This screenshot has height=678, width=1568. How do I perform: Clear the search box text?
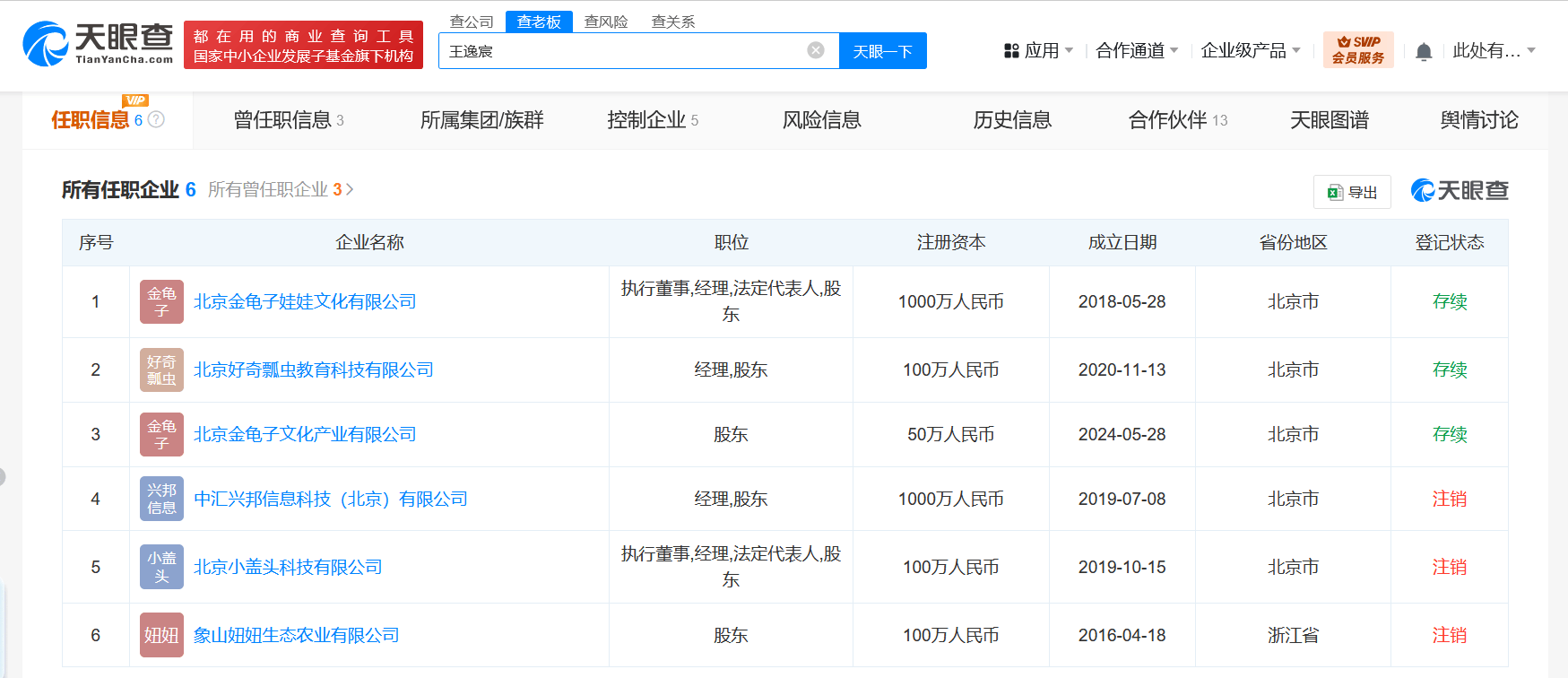pyautogui.click(x=816, y=50)
